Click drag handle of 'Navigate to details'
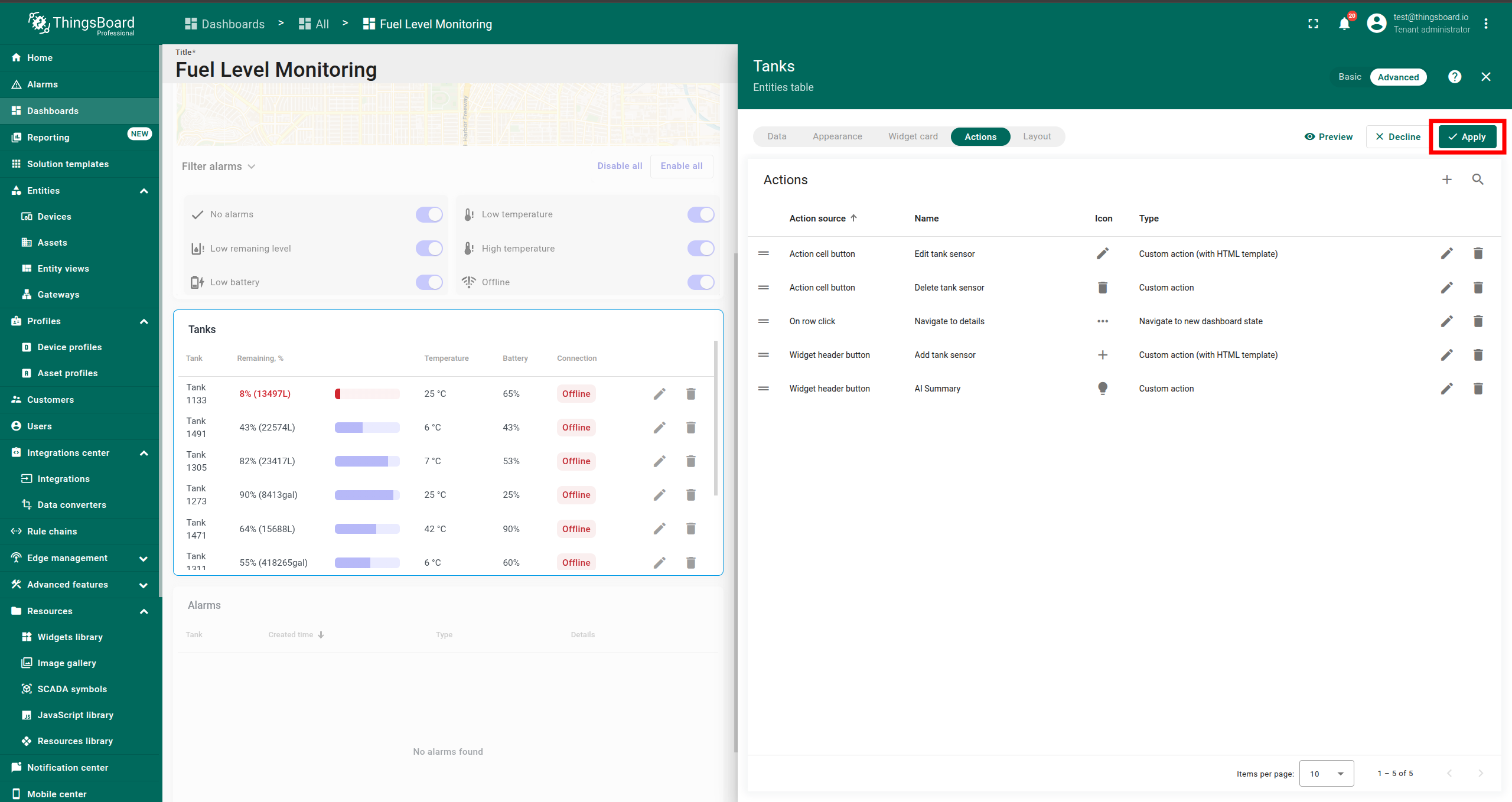1512x802 pixels. (x=763, y=321)
